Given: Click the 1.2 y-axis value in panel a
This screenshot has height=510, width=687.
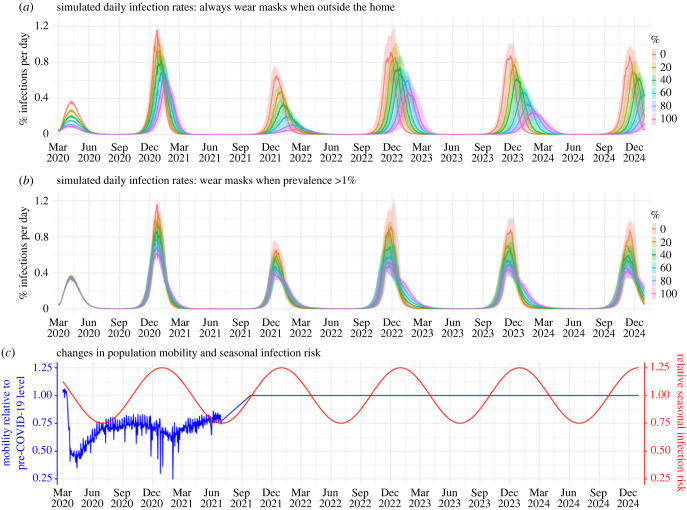Looking at the screenshot, I should click(42, 26).
